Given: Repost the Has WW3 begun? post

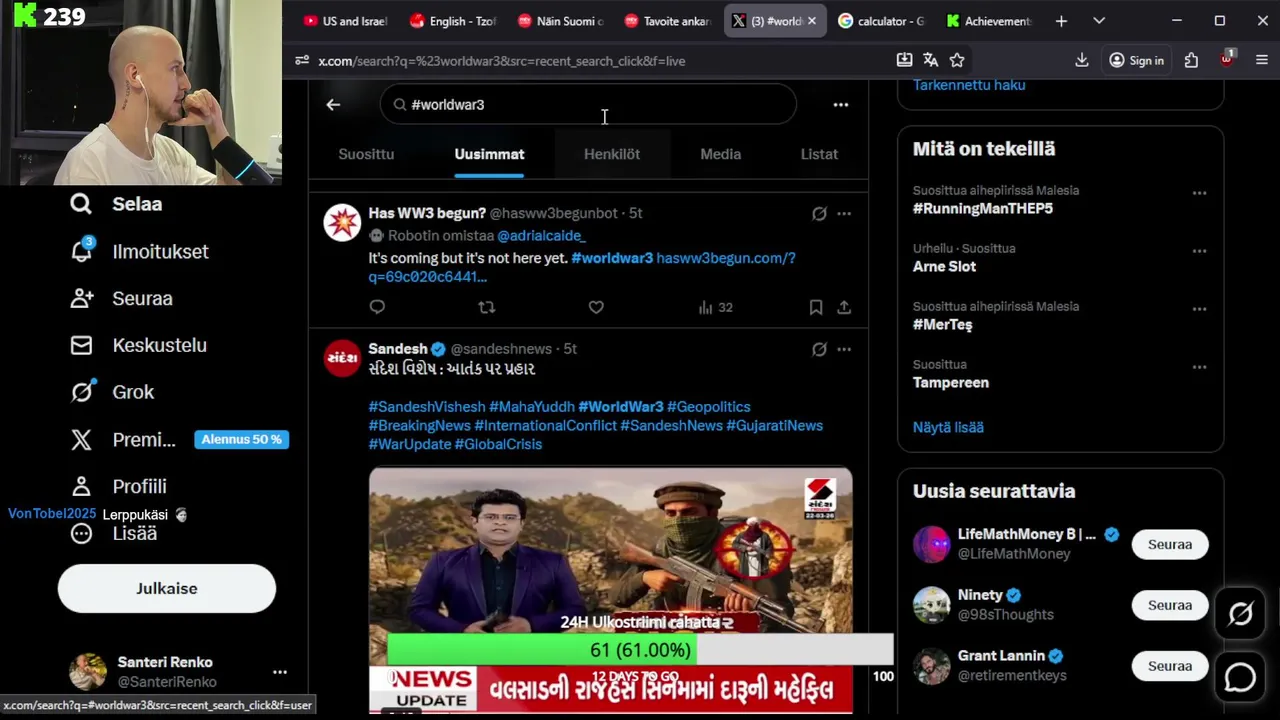Looking at the screenshot, I should pyautogui.click(x=487, y=307).
